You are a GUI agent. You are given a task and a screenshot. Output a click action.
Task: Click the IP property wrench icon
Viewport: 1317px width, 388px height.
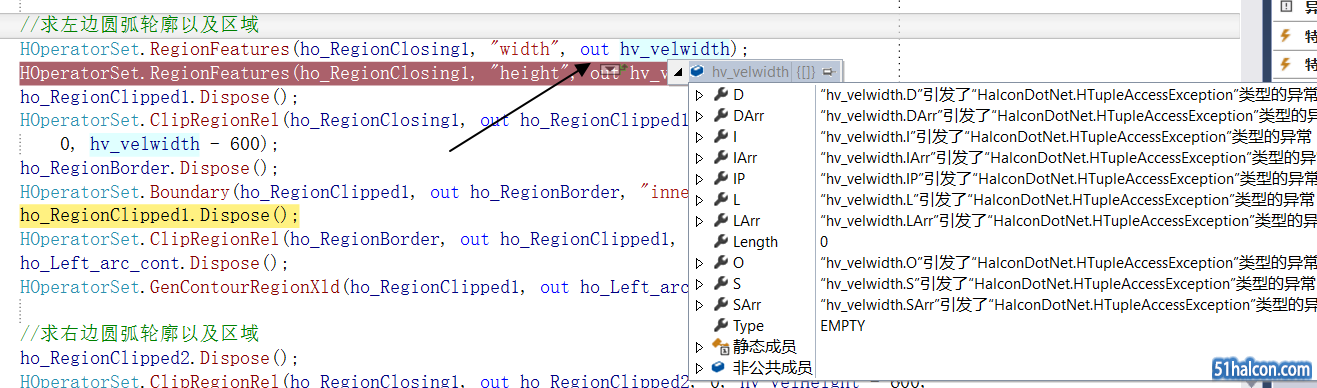[x=720, y=179]
